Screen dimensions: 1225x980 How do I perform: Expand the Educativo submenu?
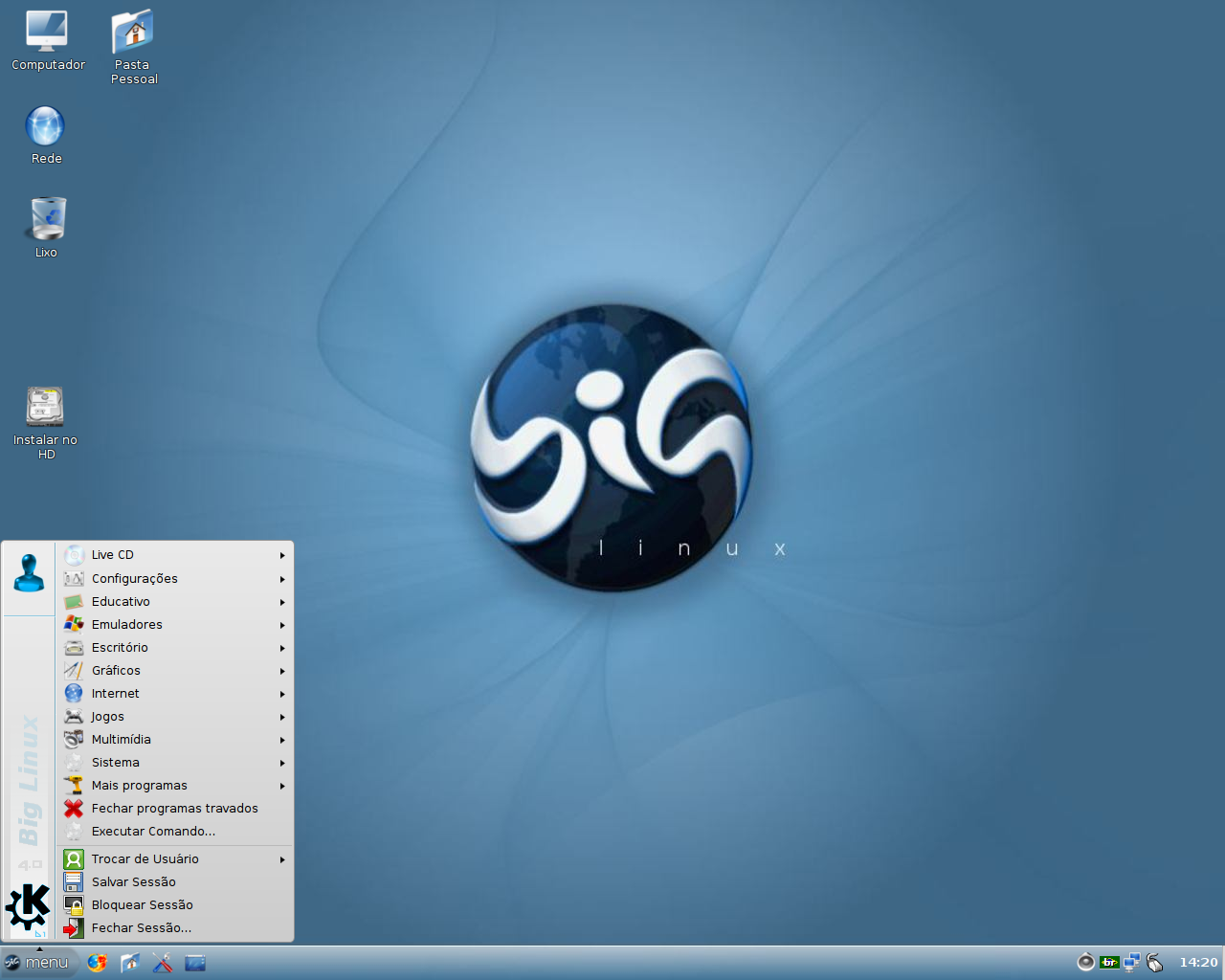(x=175, y=602)
